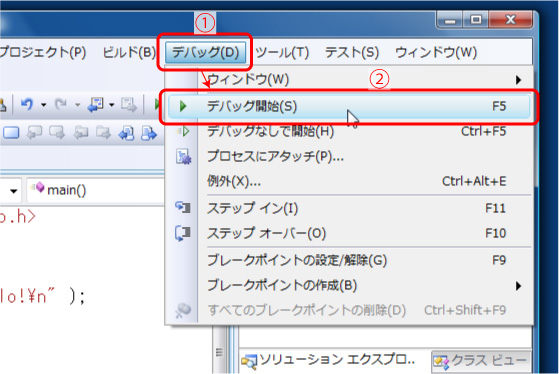This screenshot has height=374, width=559.
Task: Click the Step Over icon in menu
Action: tap(183, 233)
